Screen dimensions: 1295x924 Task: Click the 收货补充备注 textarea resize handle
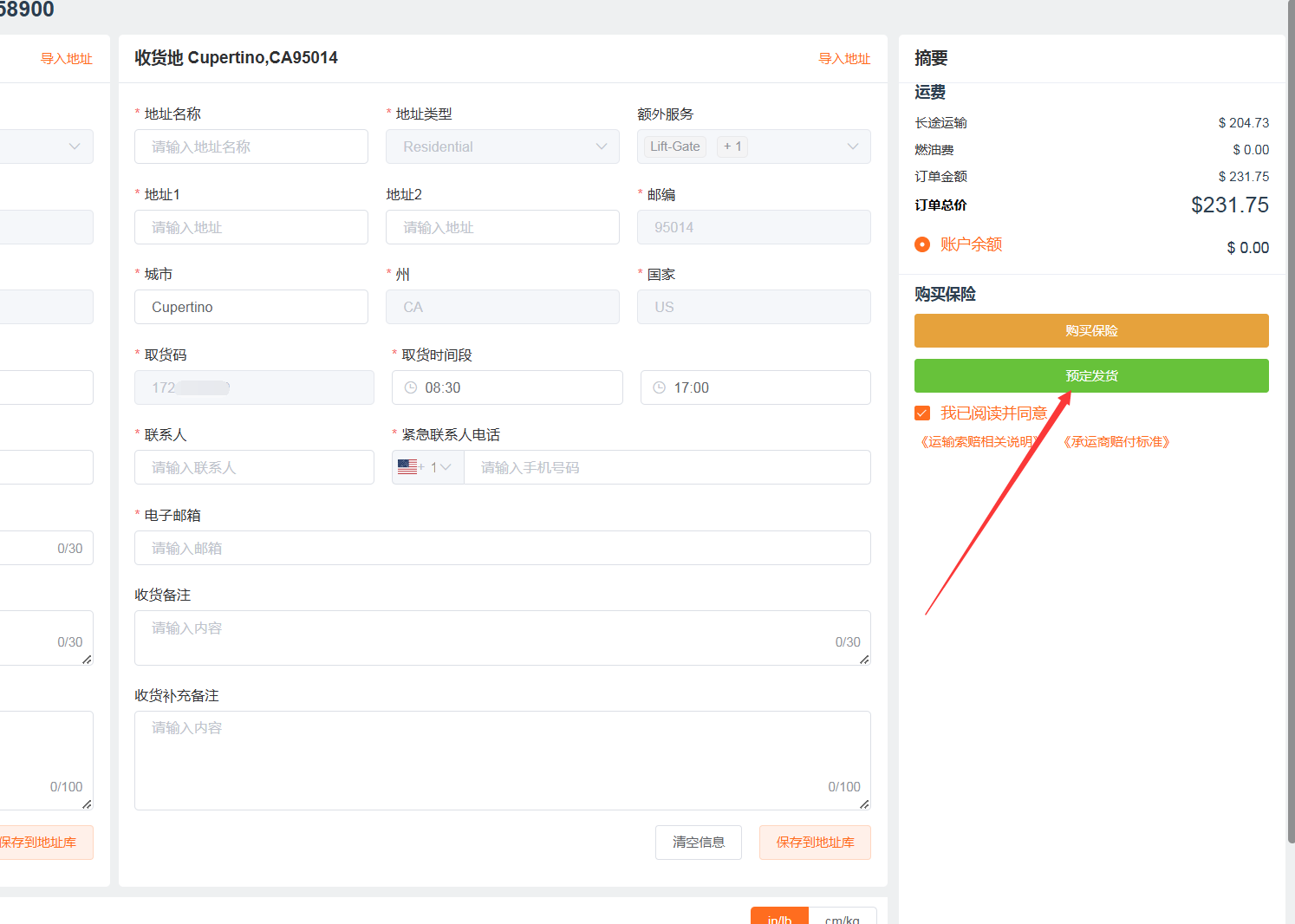pyautogui.click(x=864, y=804)
